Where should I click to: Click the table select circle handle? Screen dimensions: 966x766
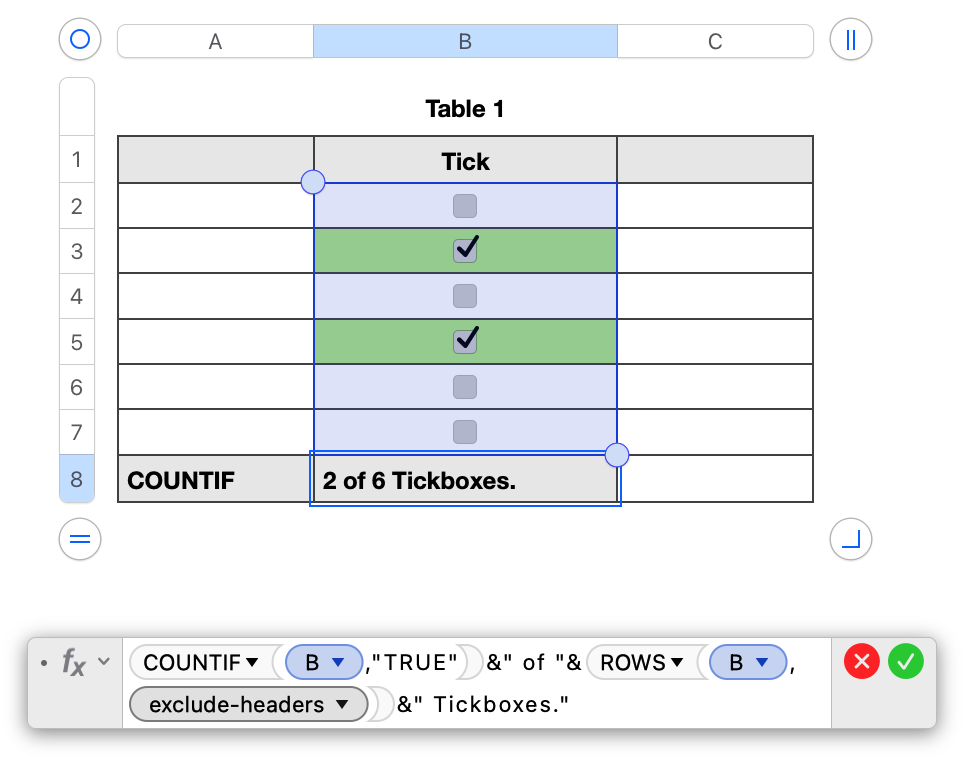click(81, 40)
